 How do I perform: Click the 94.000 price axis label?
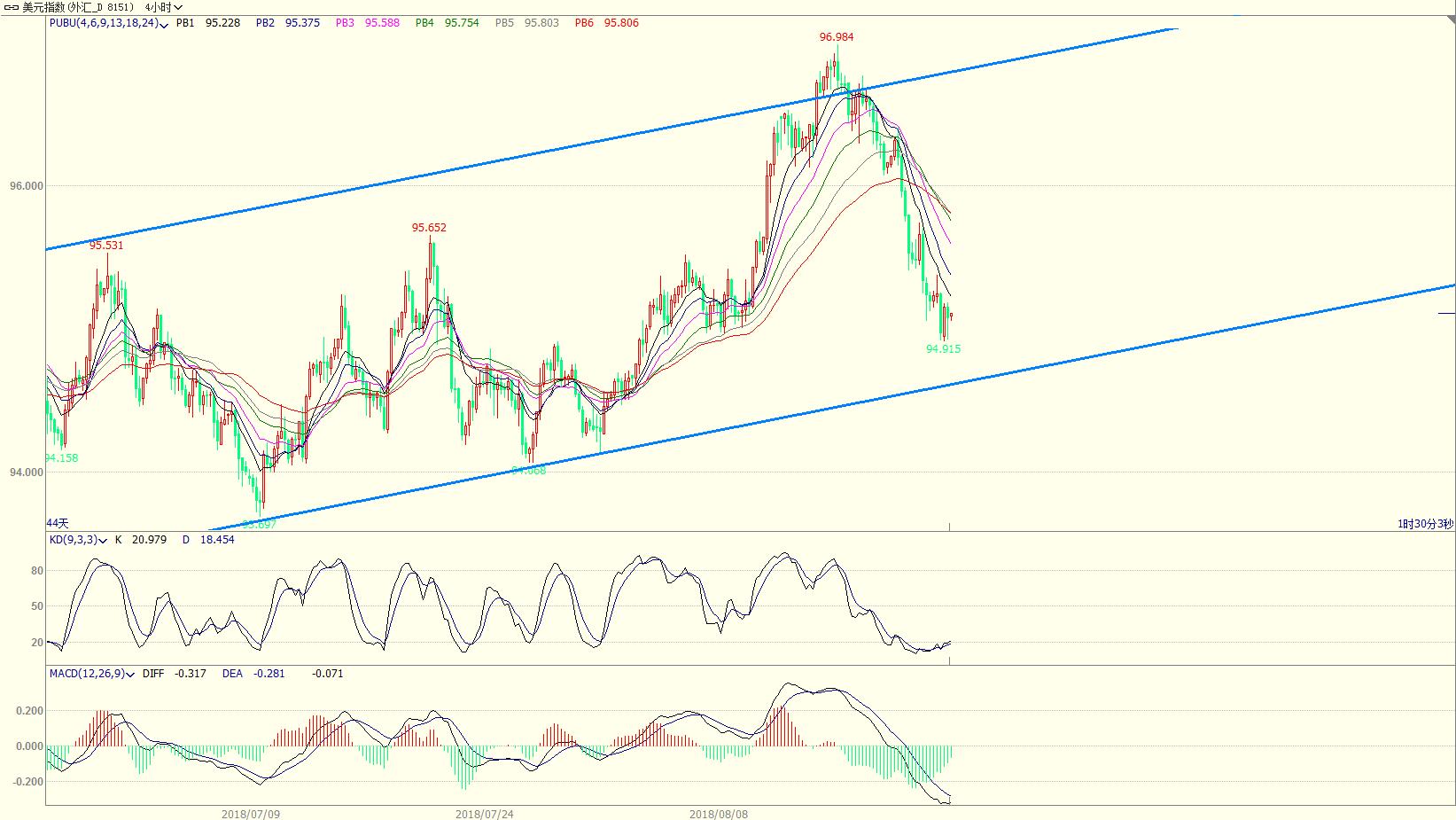click(x=27, y=472)
